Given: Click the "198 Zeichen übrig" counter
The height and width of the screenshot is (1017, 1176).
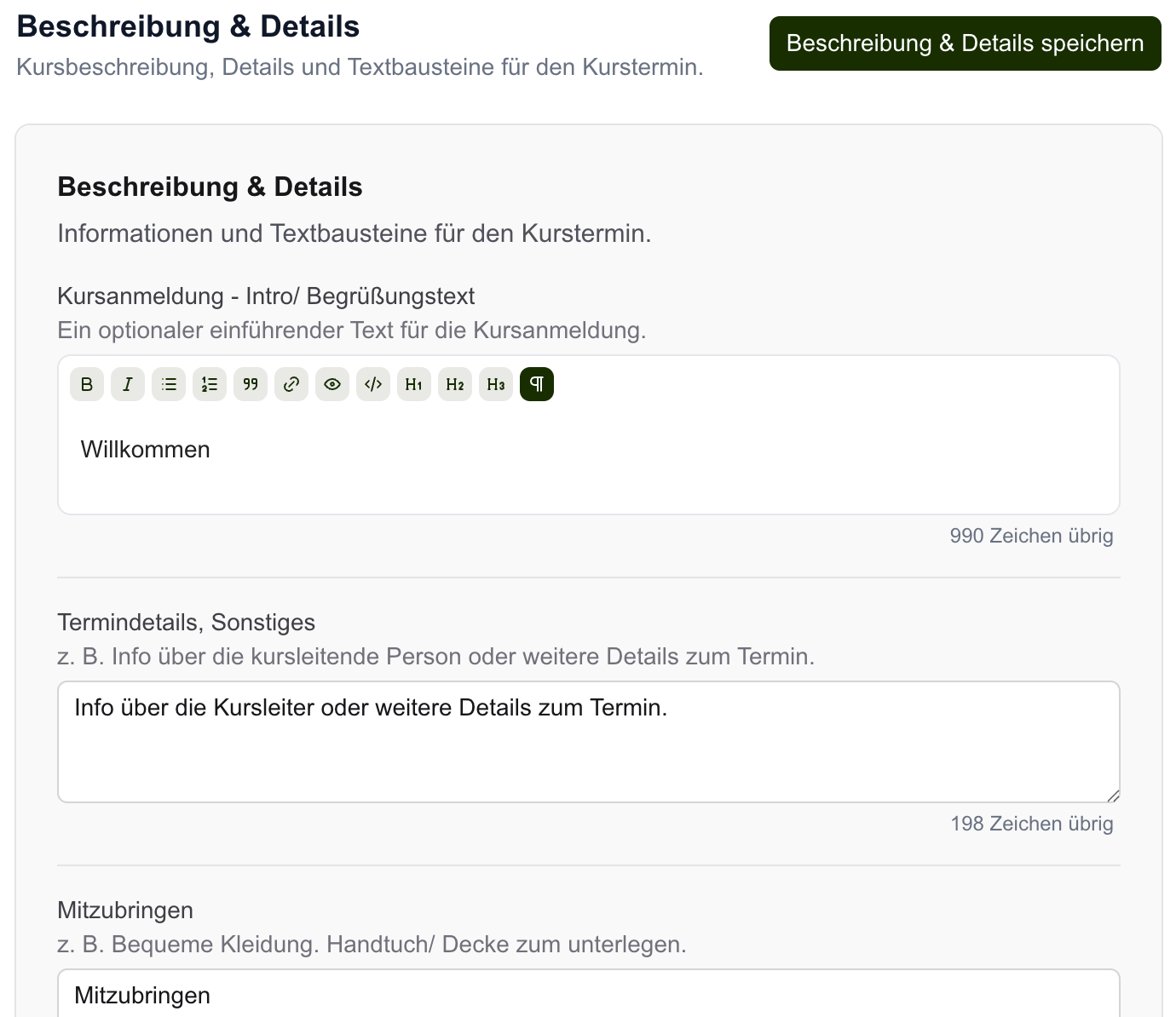Looking at the screenshot, I should pos(1032,824).
